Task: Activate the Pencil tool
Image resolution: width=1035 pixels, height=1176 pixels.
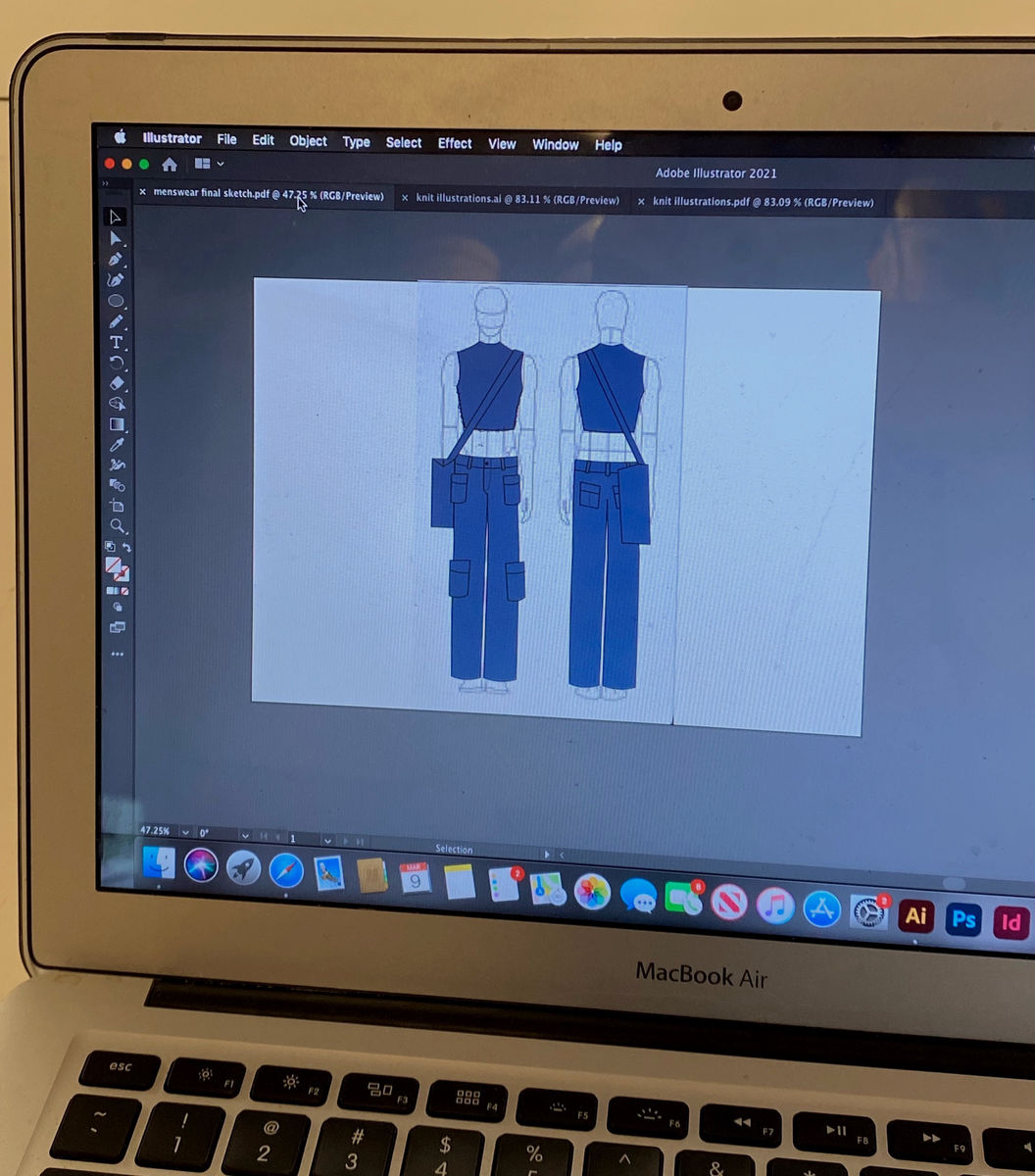Action: point(116,321)
